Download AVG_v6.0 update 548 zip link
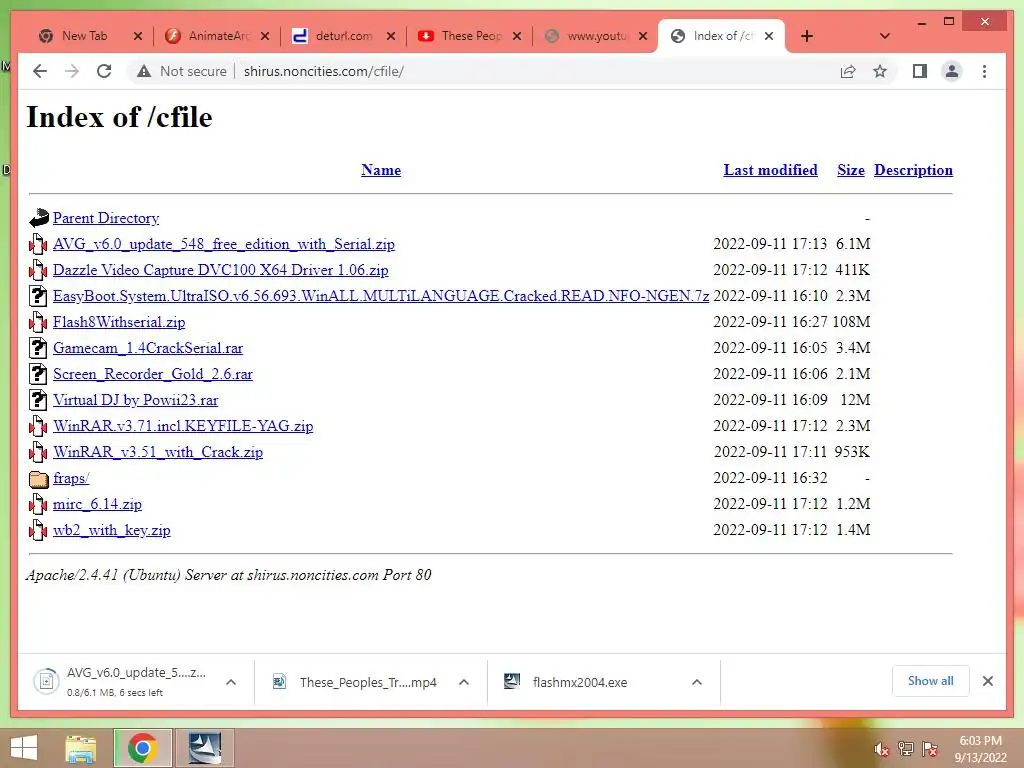 223,244
